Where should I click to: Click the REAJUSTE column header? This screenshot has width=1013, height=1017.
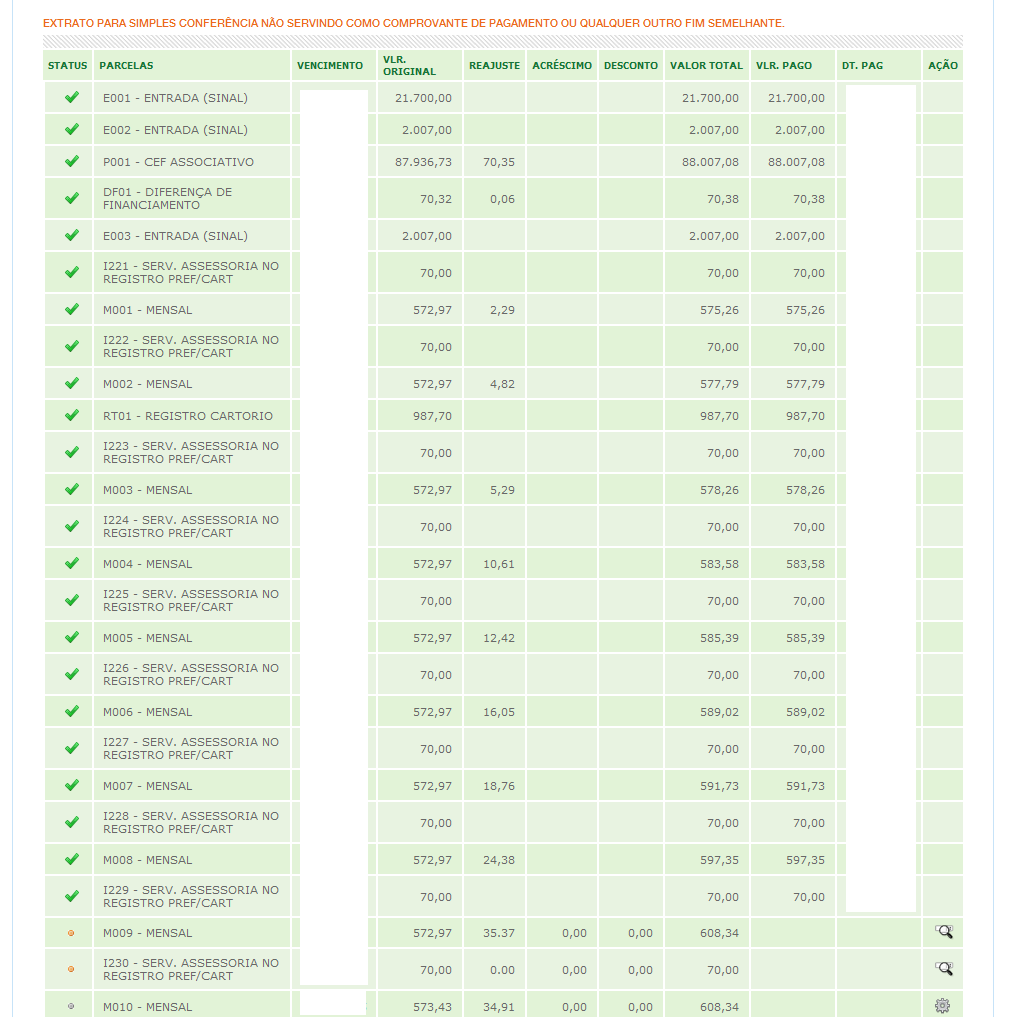494,66
